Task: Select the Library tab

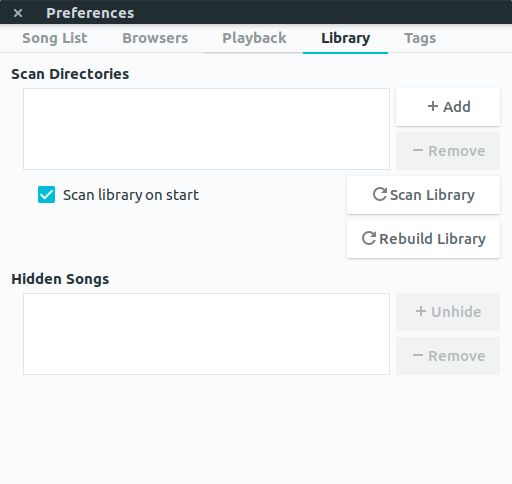Action: 345,38
